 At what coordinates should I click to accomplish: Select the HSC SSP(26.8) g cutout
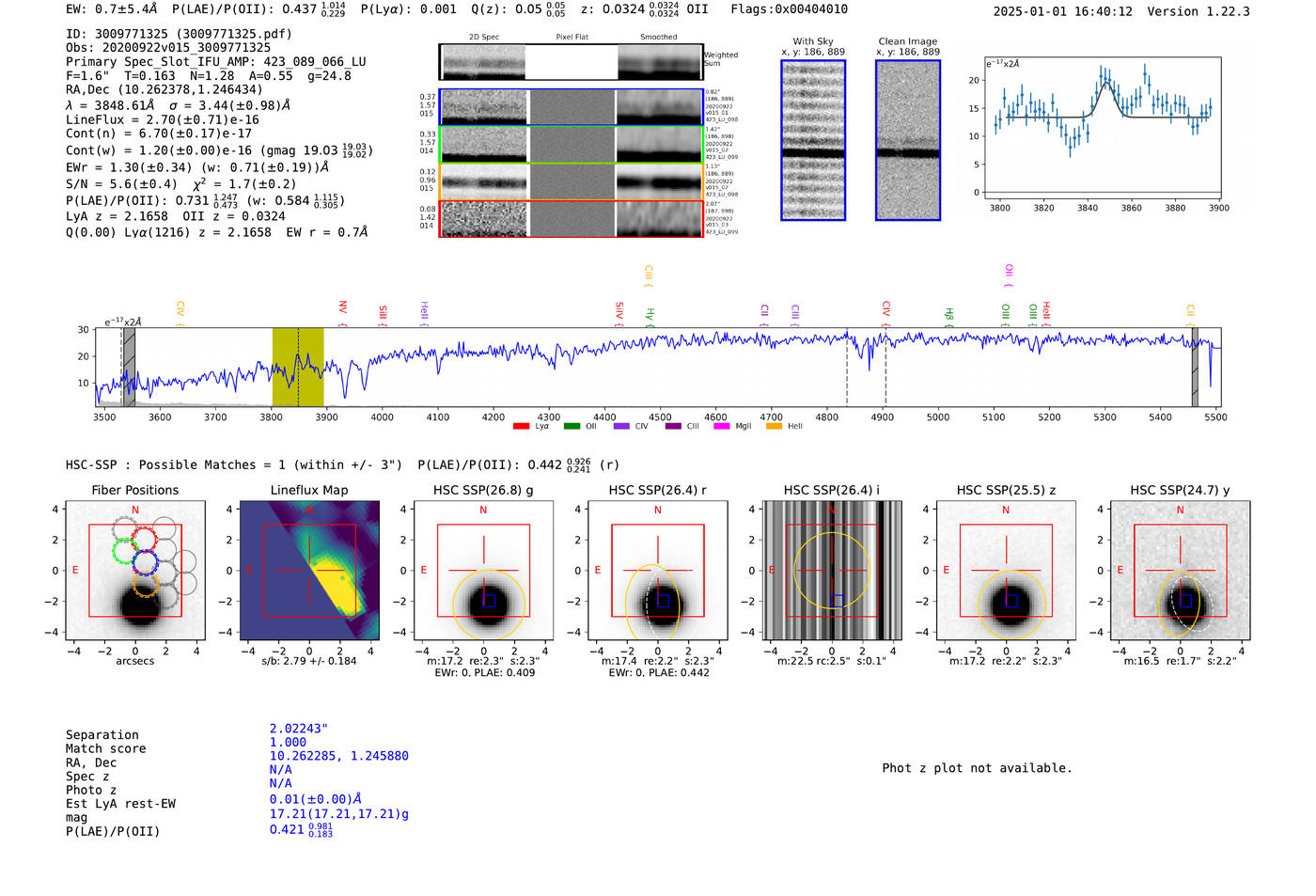483,571
